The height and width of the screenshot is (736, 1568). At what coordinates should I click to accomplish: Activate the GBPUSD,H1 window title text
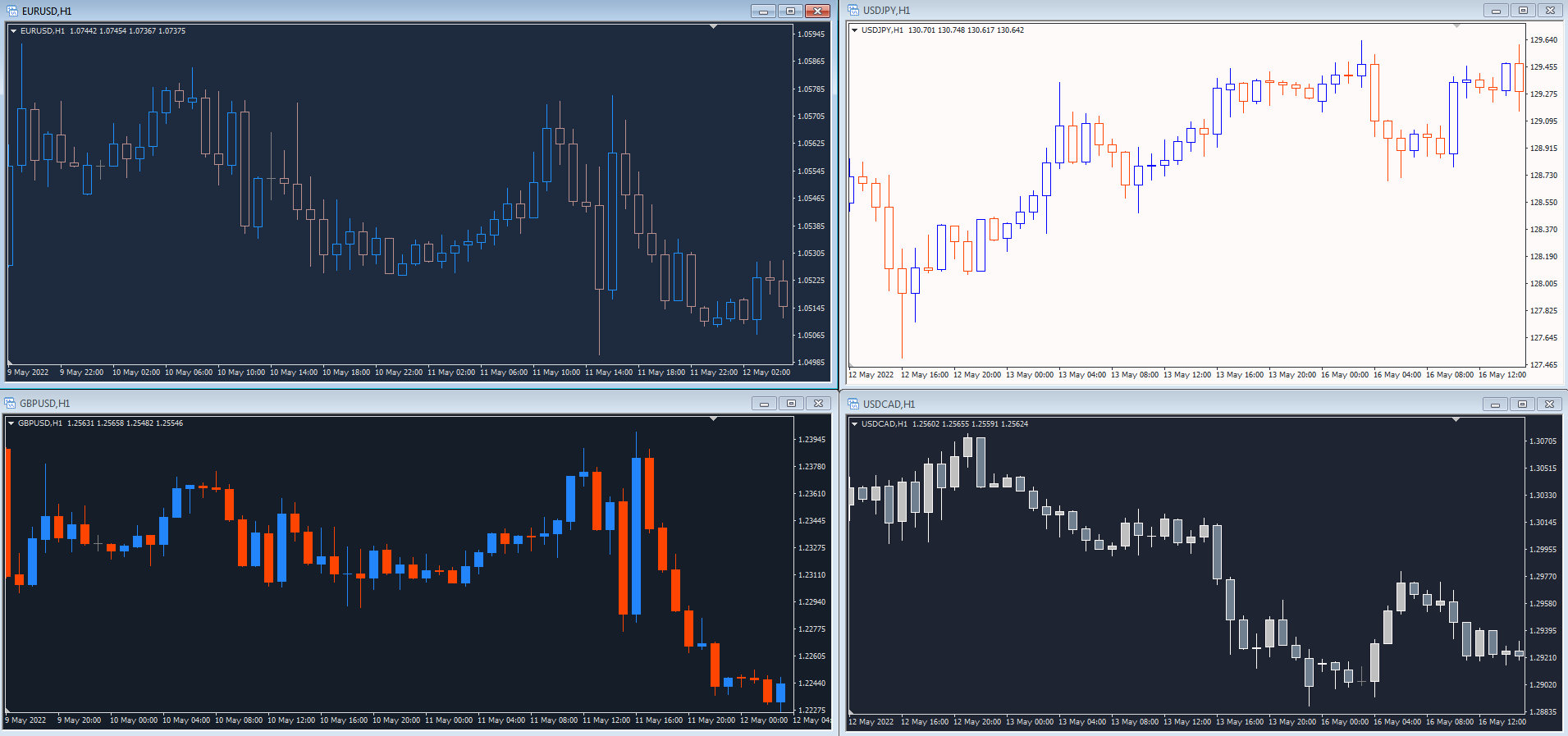[45, 404]
